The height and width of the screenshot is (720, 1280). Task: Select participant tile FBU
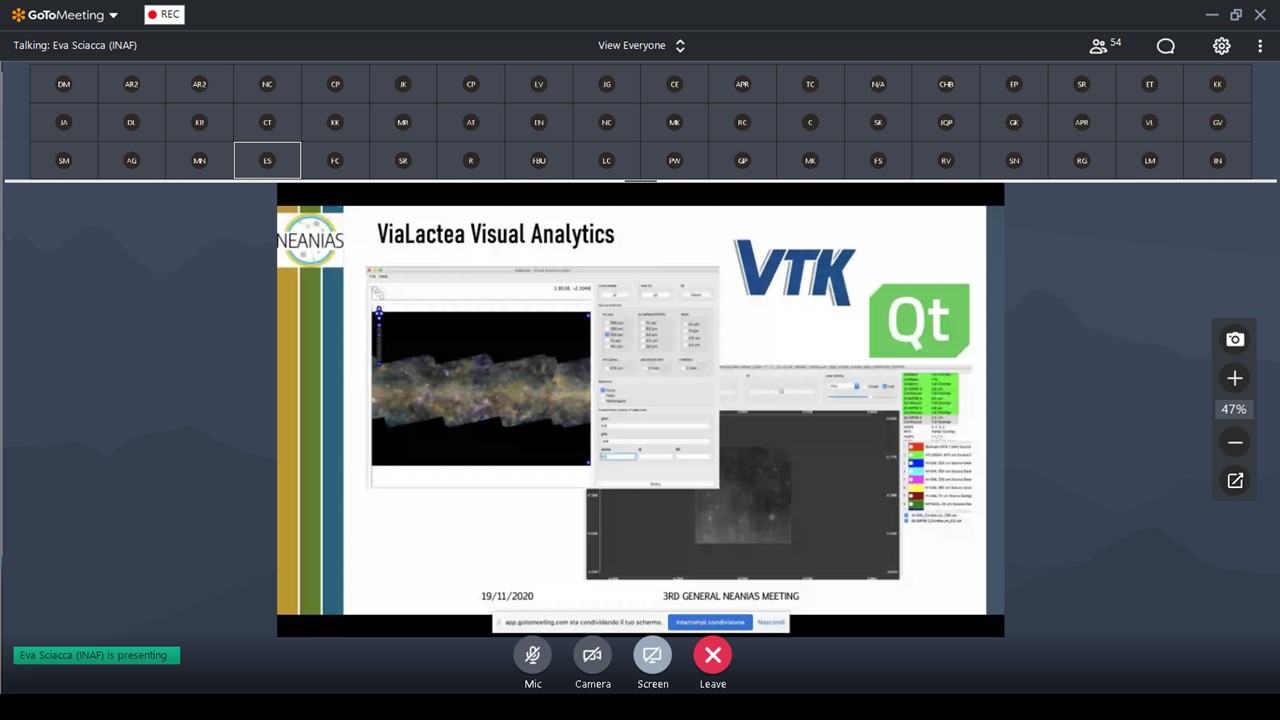539,161
